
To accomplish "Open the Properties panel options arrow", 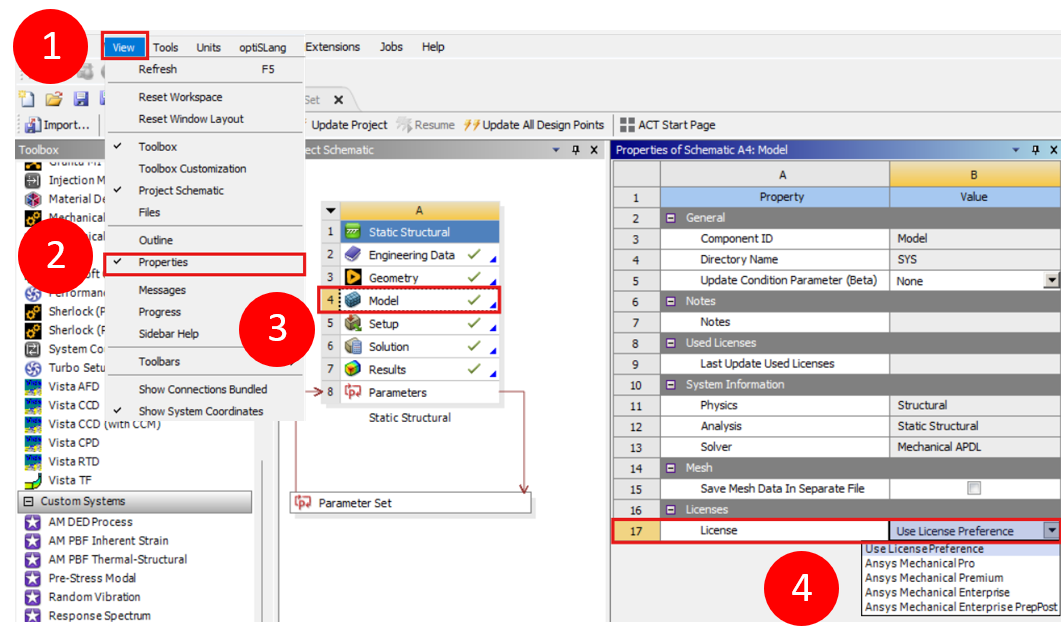I will 1016,149.
